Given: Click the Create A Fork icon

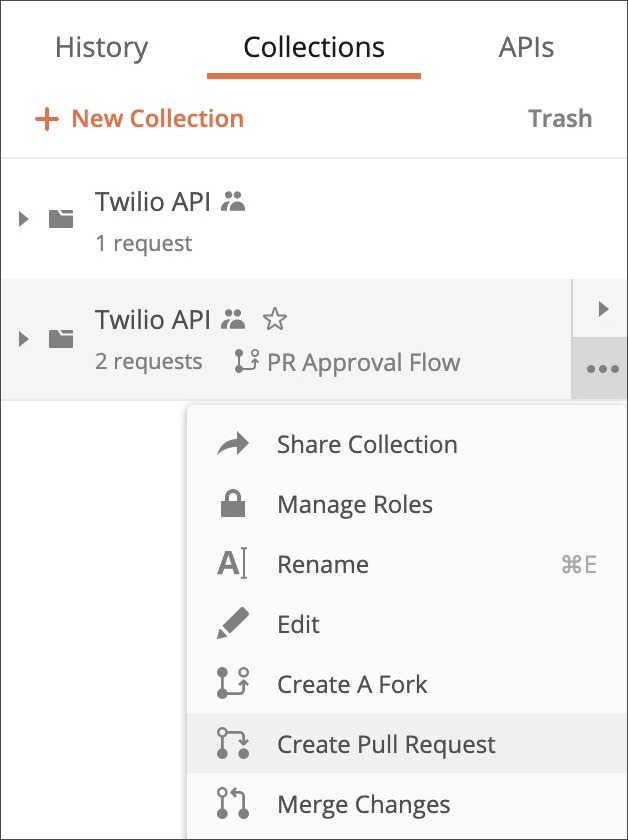Looking at the screenshot, I should click(x=233, y=682).
